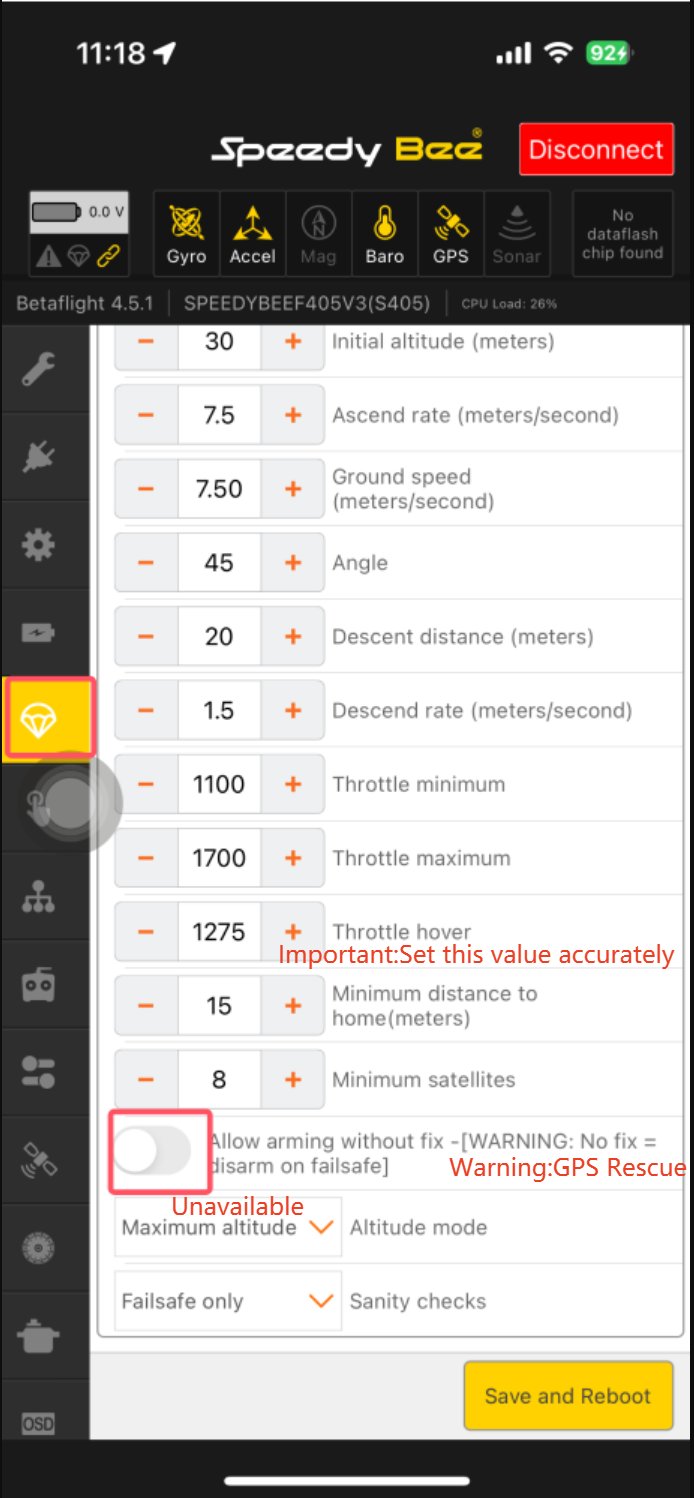Increase the Descend rate value
Screen dimensions: 694x1498
click(293, 711)
